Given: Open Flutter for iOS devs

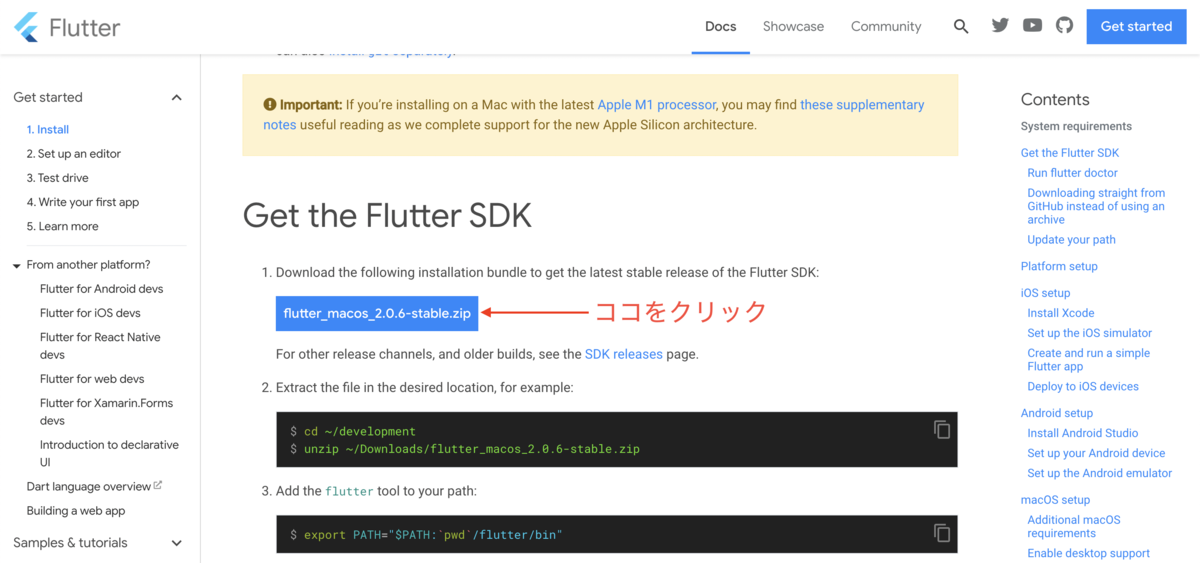Looking at the screenshot, I should click(x=90, y=313).
